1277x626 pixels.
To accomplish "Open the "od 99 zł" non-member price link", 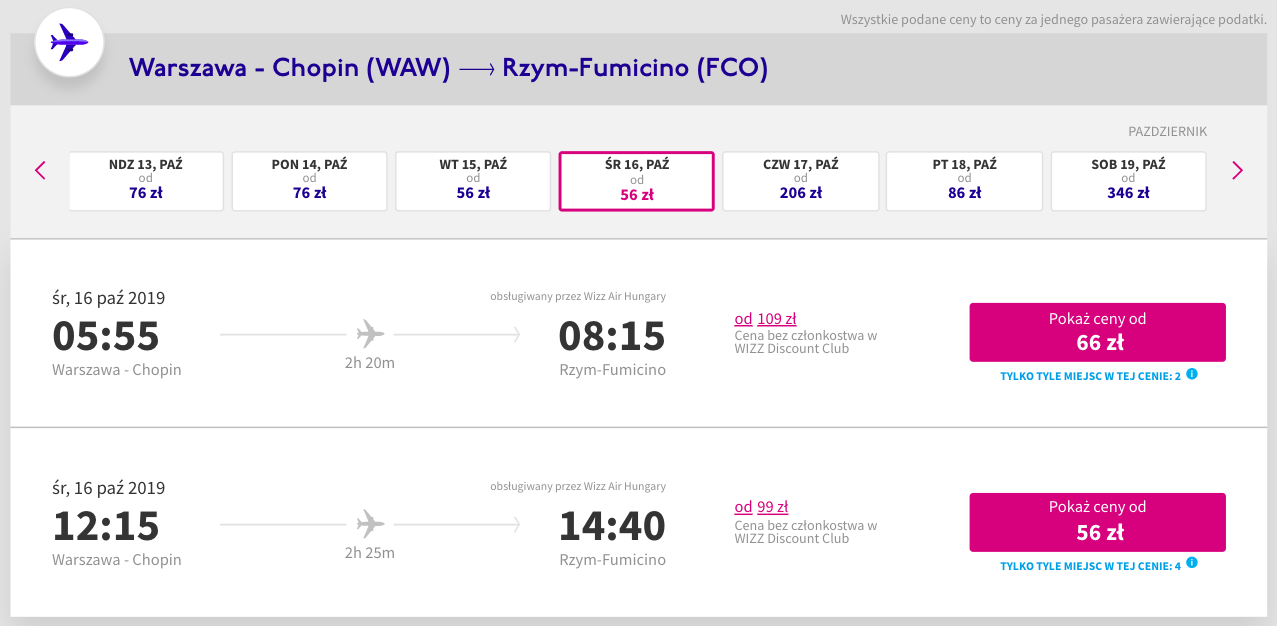I will click(x=761, y=507).
